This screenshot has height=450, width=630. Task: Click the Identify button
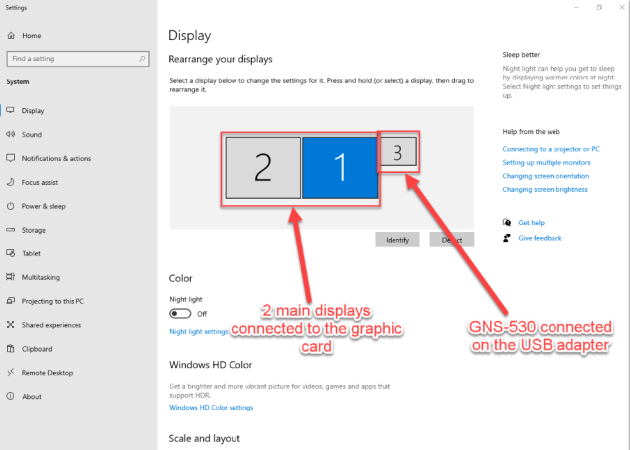[x=397, y=240]
